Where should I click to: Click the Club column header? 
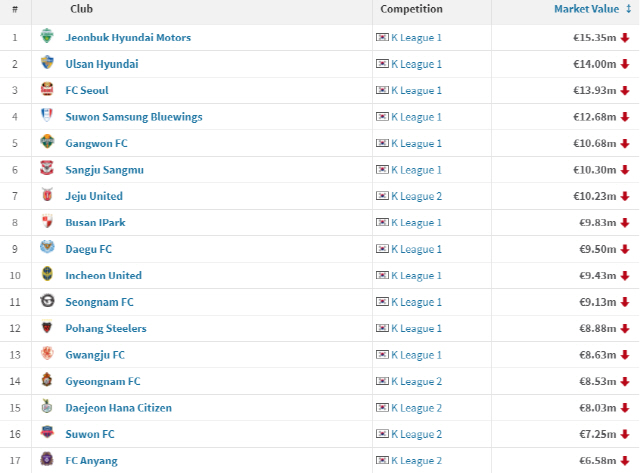tap(81, 9)
